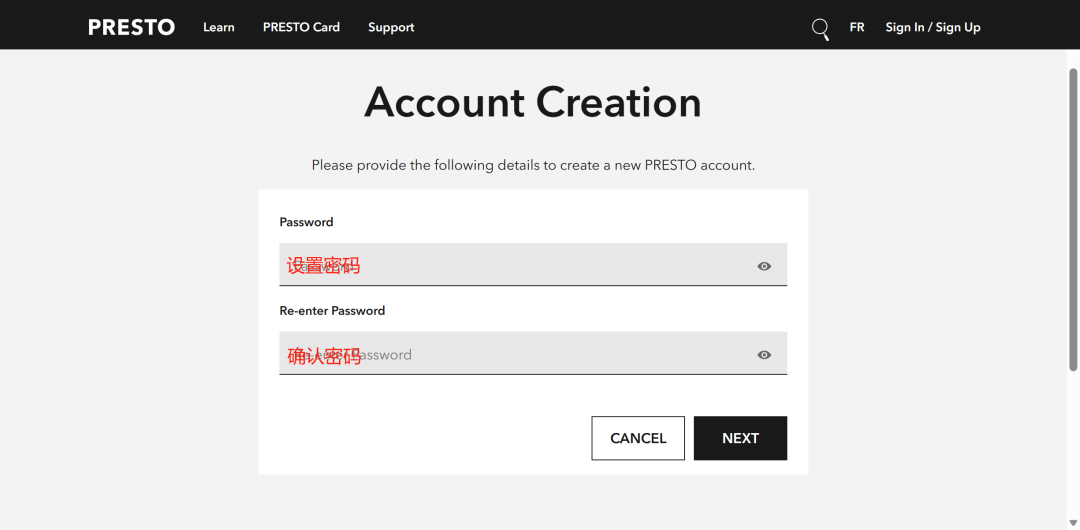Focus the Re-enter Password input field
The height and width of the screenshot is (530, 1080).
click(532, 354)
